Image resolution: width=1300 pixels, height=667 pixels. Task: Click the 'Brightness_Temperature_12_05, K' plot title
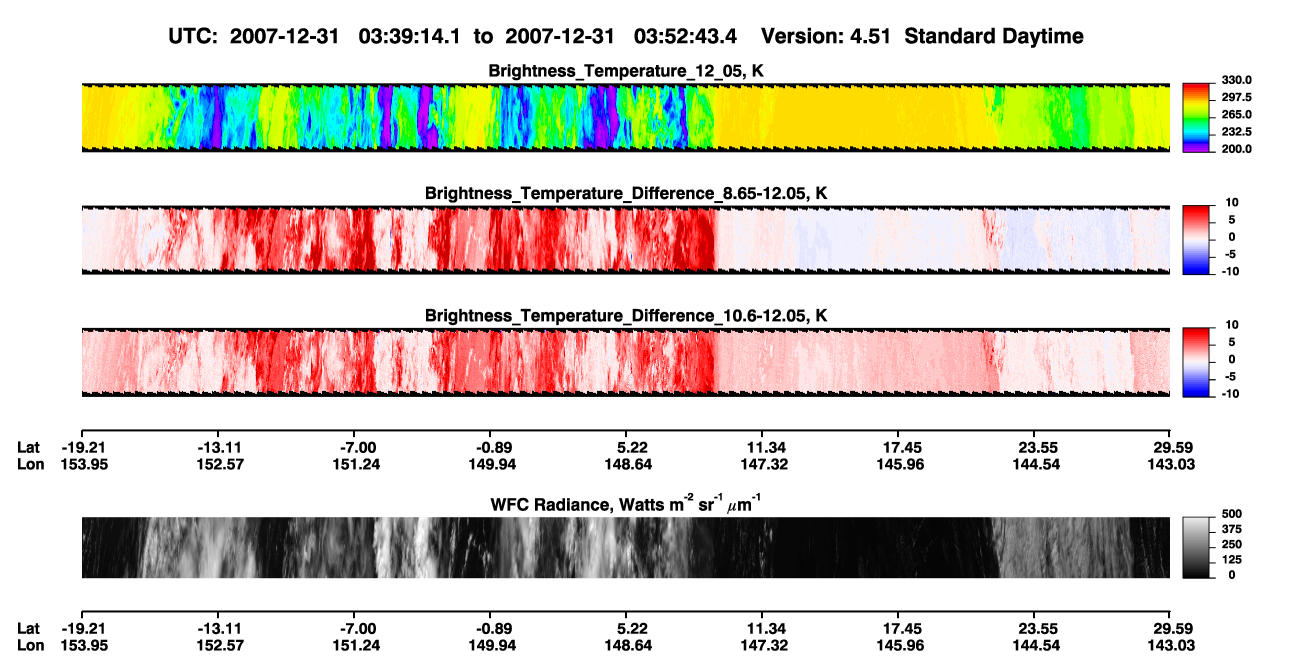click(x=626, y=71)
